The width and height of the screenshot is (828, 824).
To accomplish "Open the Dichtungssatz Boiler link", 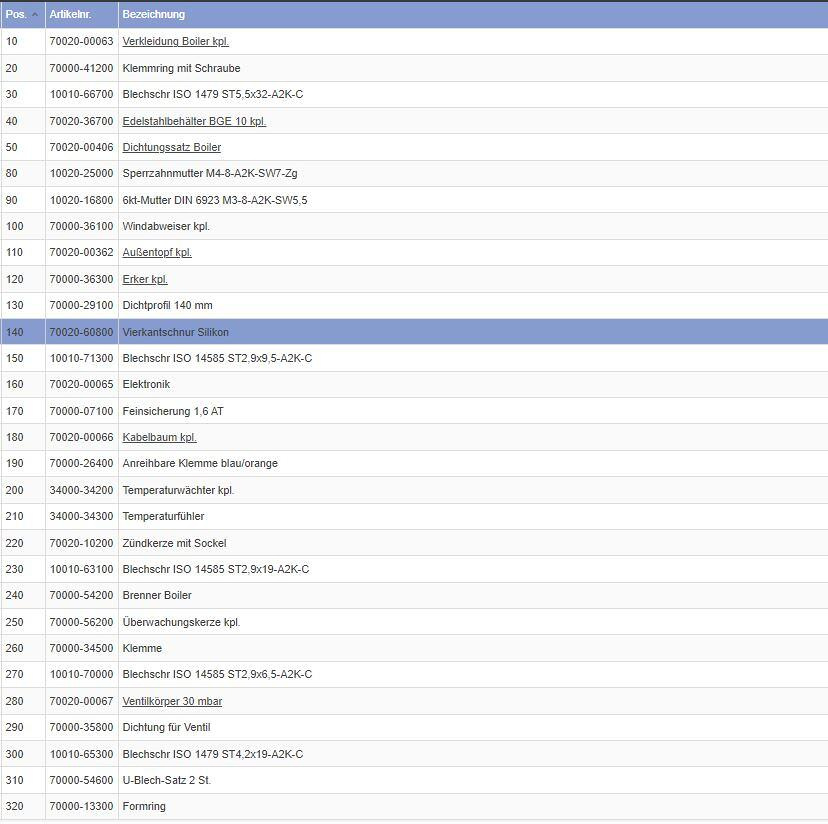I will point(171,147).
